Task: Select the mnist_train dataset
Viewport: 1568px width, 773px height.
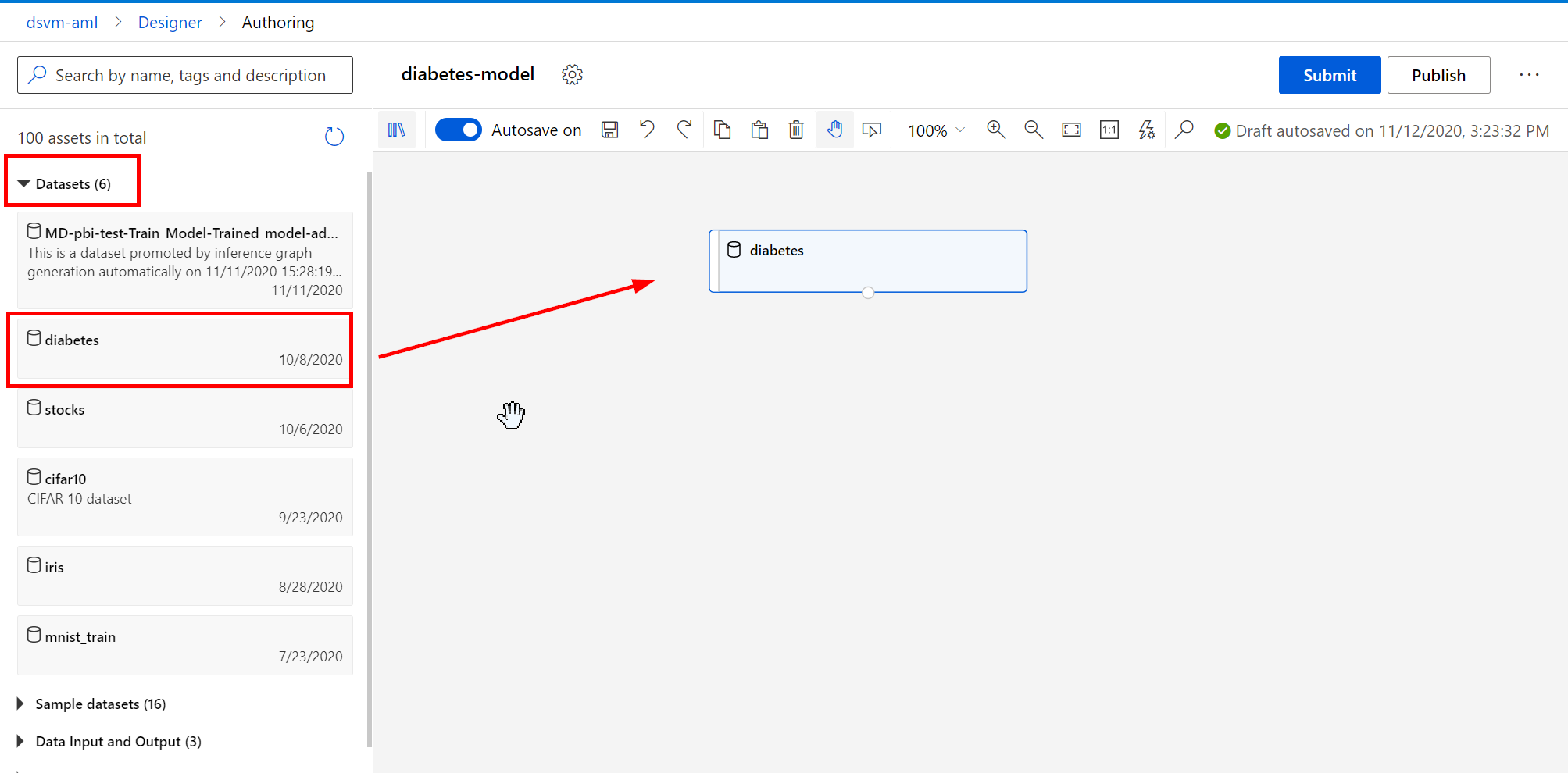Action: click(x=185, y=646)
